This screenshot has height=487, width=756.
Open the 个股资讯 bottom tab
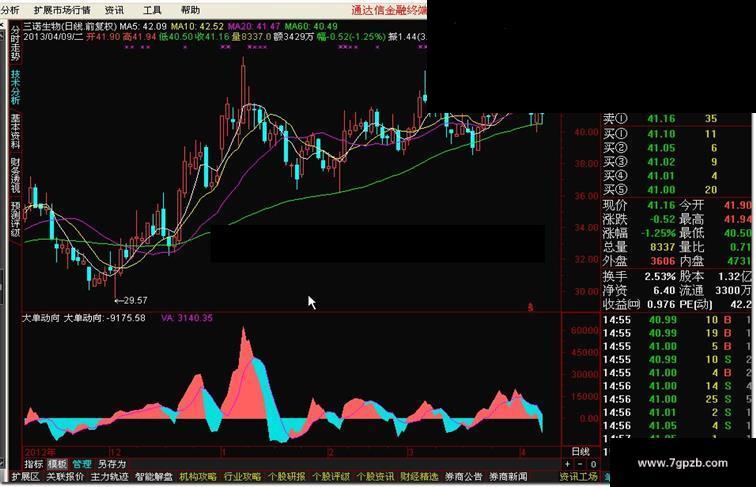tap(375, 477)
